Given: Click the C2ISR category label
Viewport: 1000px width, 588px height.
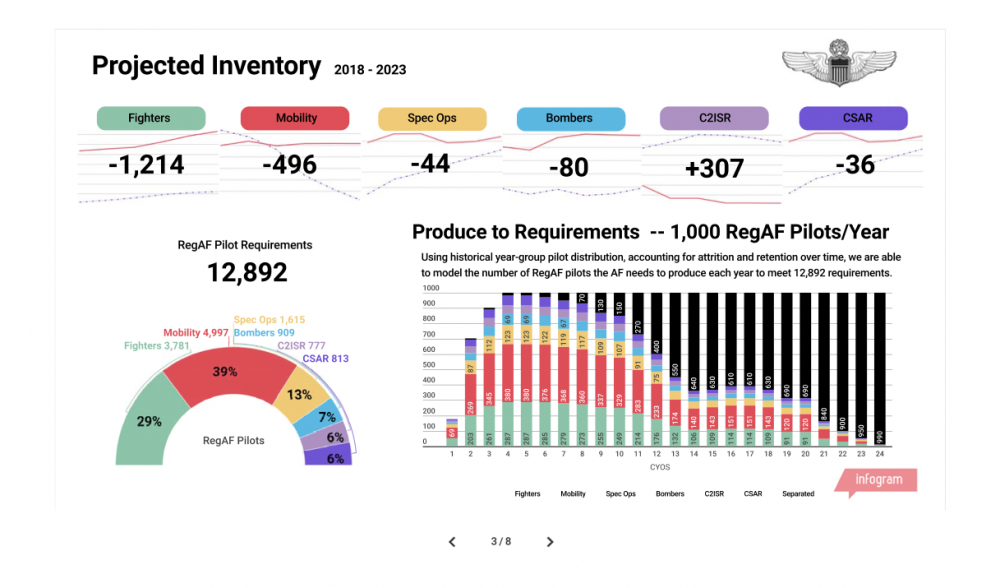Looking at the screenshot, I should click(714, 118).
